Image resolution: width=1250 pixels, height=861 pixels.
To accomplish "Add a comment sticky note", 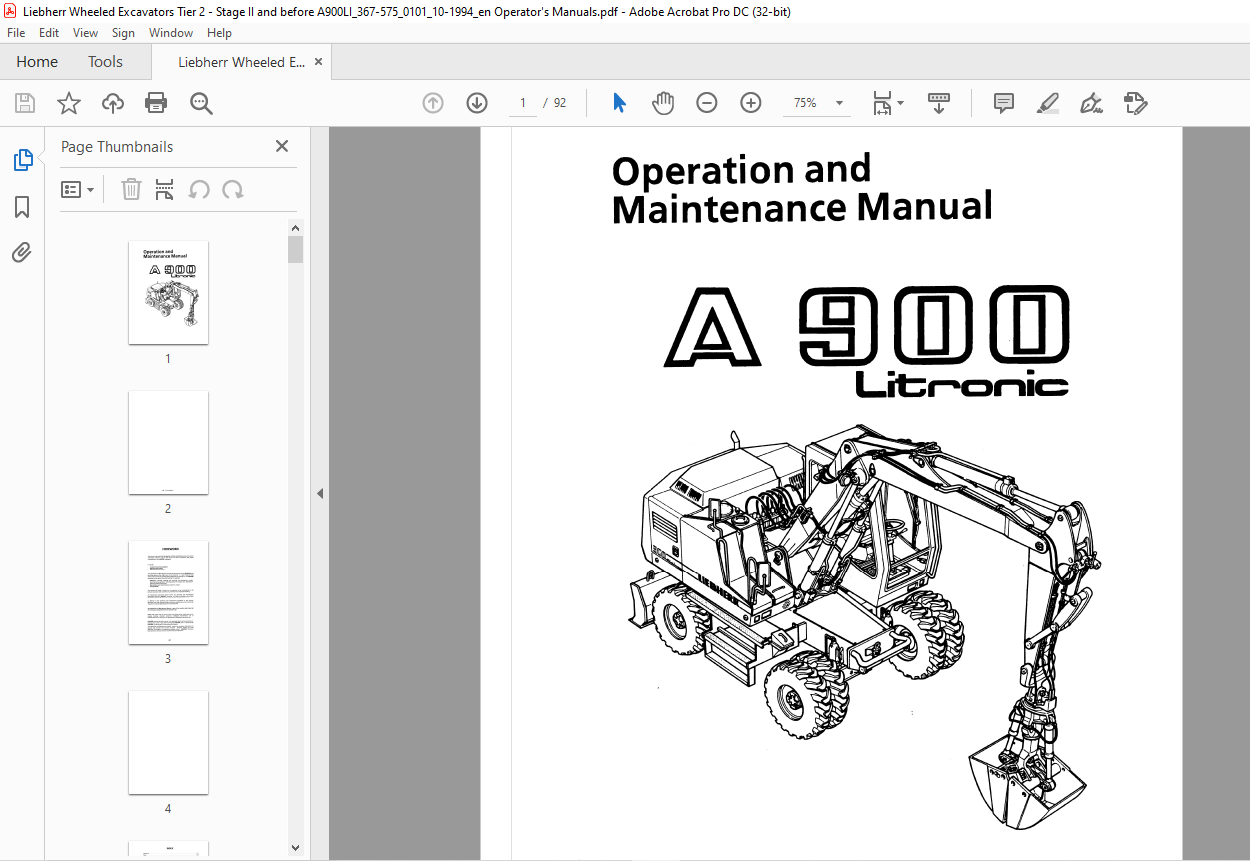I will 1004,103.
